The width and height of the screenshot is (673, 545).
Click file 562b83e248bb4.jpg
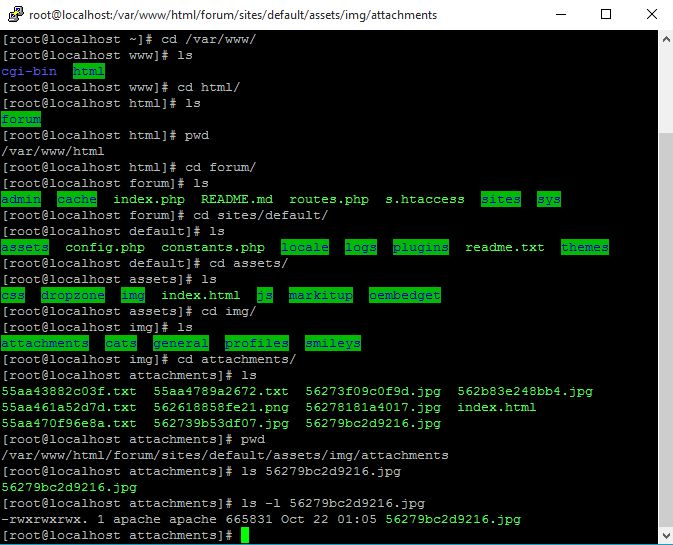pyautogui.click(x=525, y=391)
